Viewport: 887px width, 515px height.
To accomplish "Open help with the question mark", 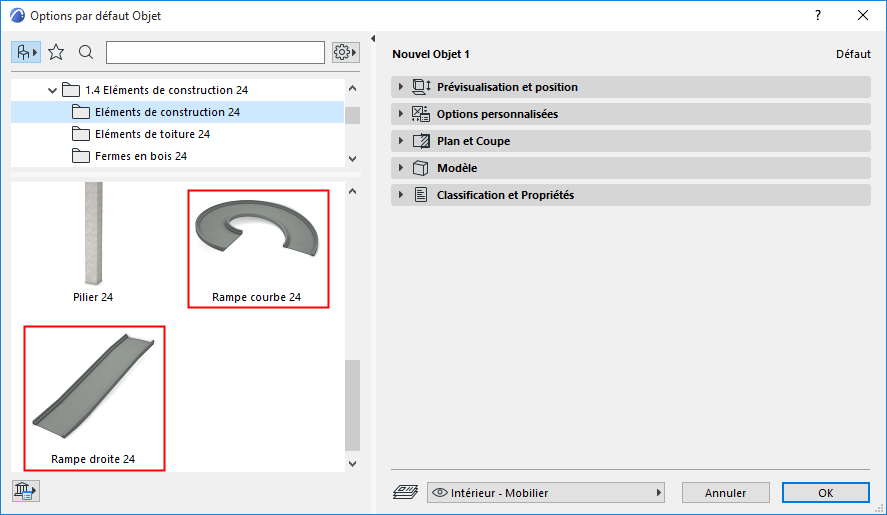I will pyautogui.click(x=818, y=15).
